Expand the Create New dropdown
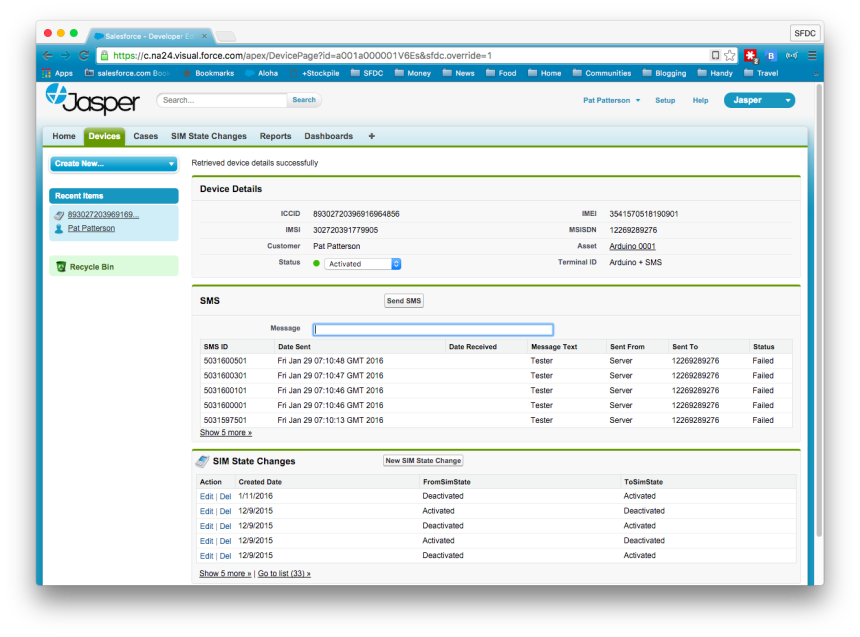860x637 pixels. 114,164
